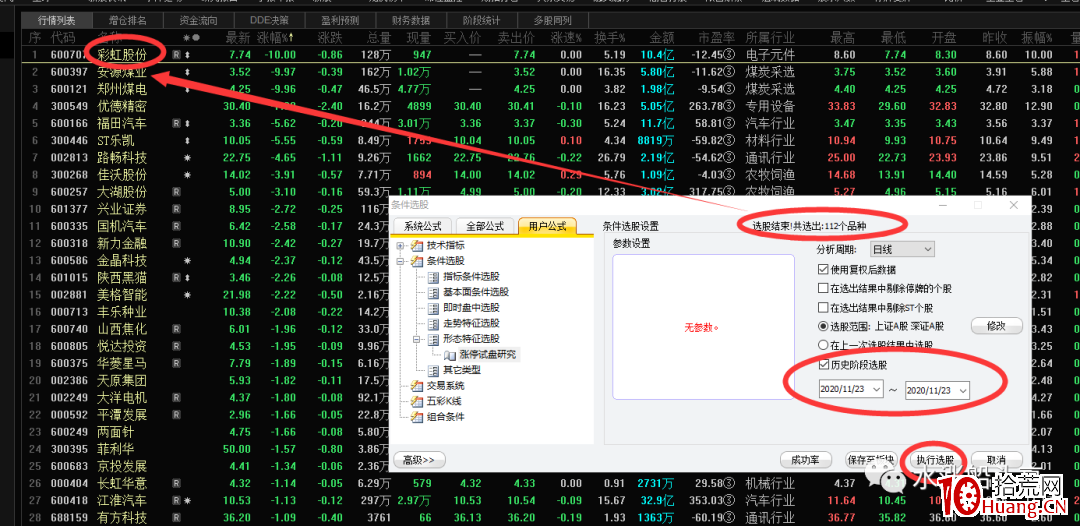Uncheck the 历史阶段选股 checkbox
Screen dimensions: 1080x526
click(x=822, y=364)
